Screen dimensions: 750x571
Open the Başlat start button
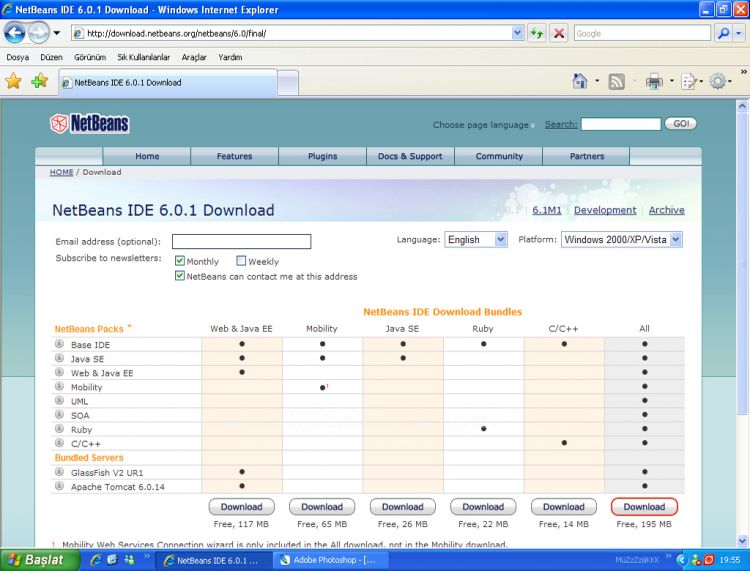click(39, 560)
